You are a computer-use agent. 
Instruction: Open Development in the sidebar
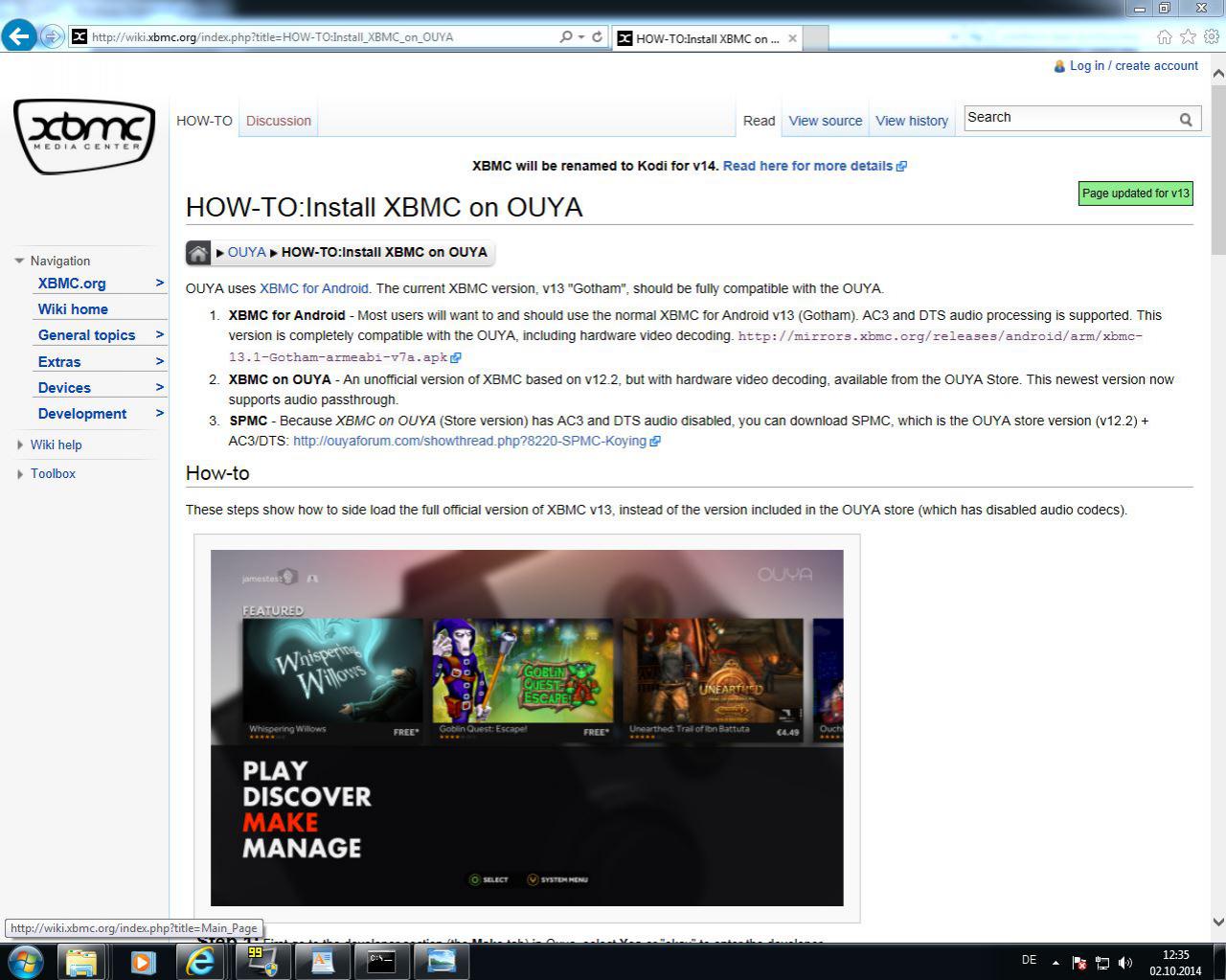(82, 414)
